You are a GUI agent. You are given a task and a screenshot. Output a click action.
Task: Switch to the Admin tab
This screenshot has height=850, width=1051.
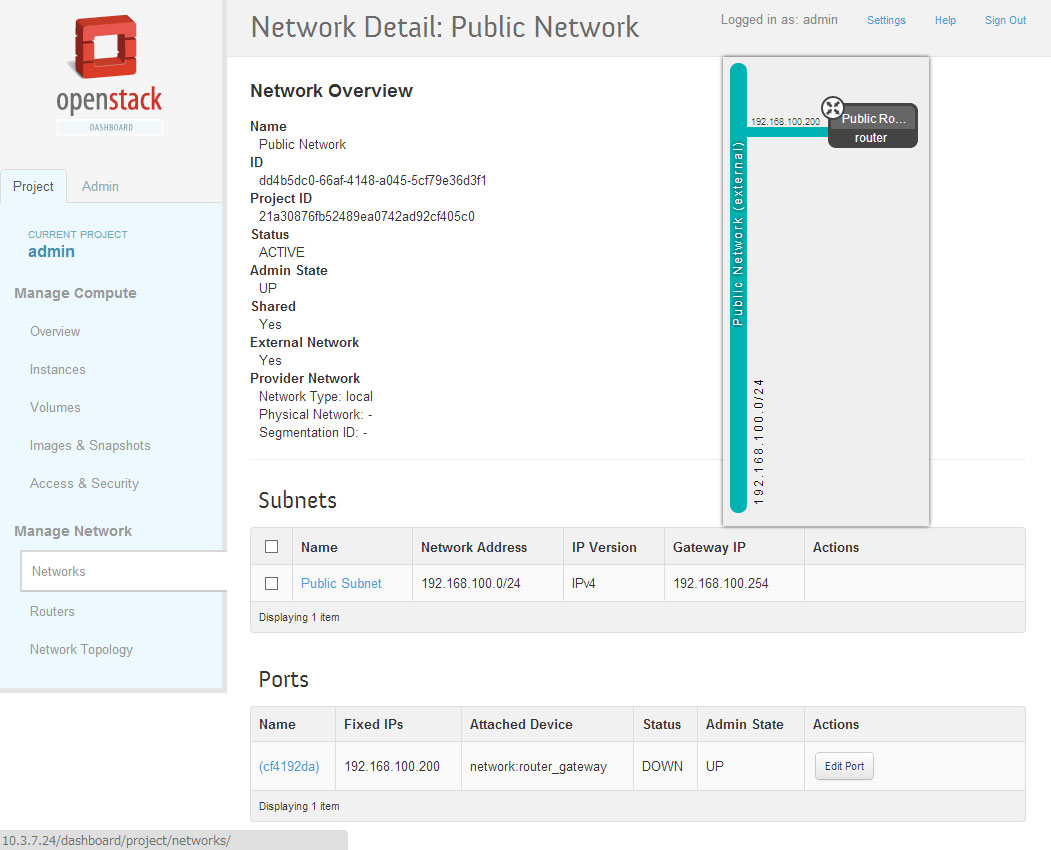[x=100, y=186]
